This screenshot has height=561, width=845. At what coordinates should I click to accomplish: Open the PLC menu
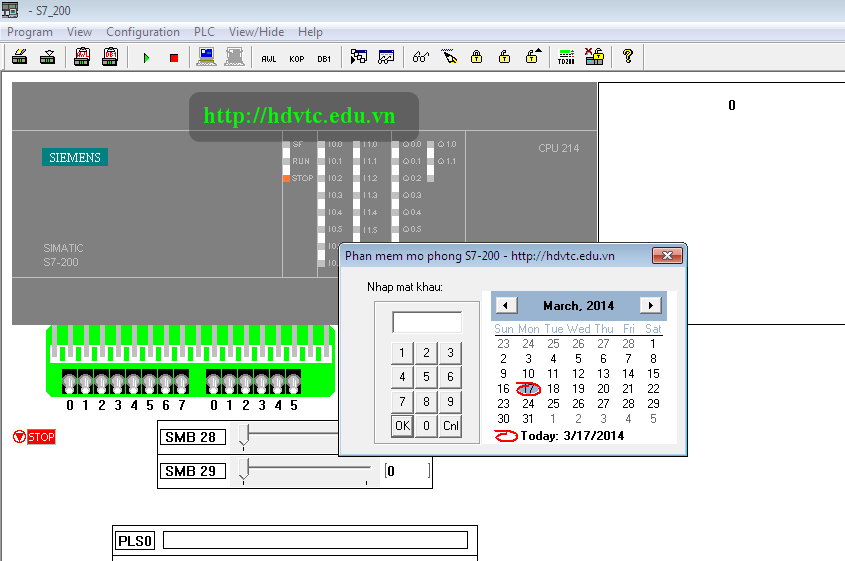[204, 32]
